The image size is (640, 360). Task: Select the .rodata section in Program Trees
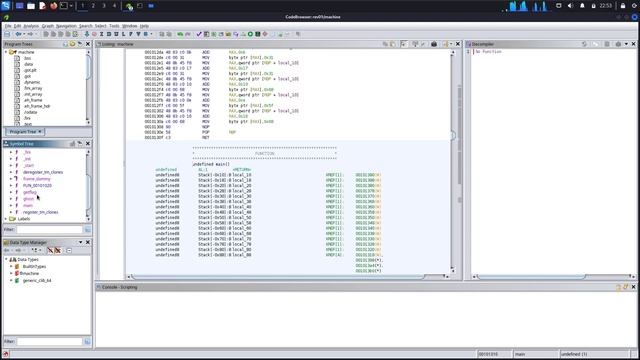coord(30,112)
